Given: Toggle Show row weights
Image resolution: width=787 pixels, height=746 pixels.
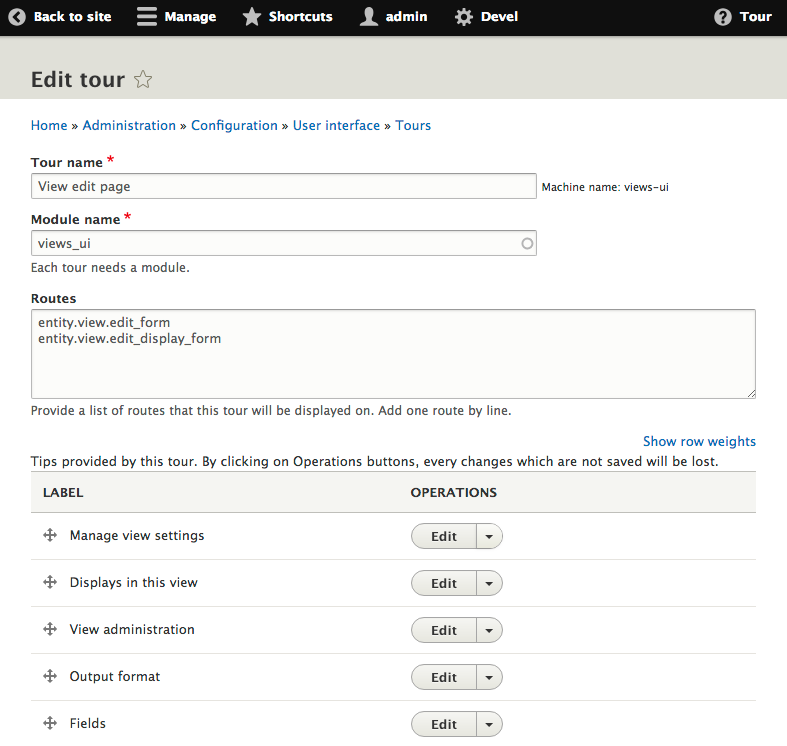Looking at the screenshot, I should [x=699, y=441].
